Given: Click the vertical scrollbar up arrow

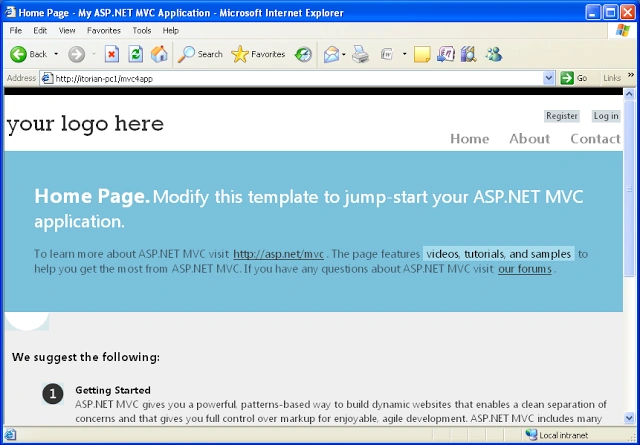Looking at the screenshot, I should tap(629, 95).
